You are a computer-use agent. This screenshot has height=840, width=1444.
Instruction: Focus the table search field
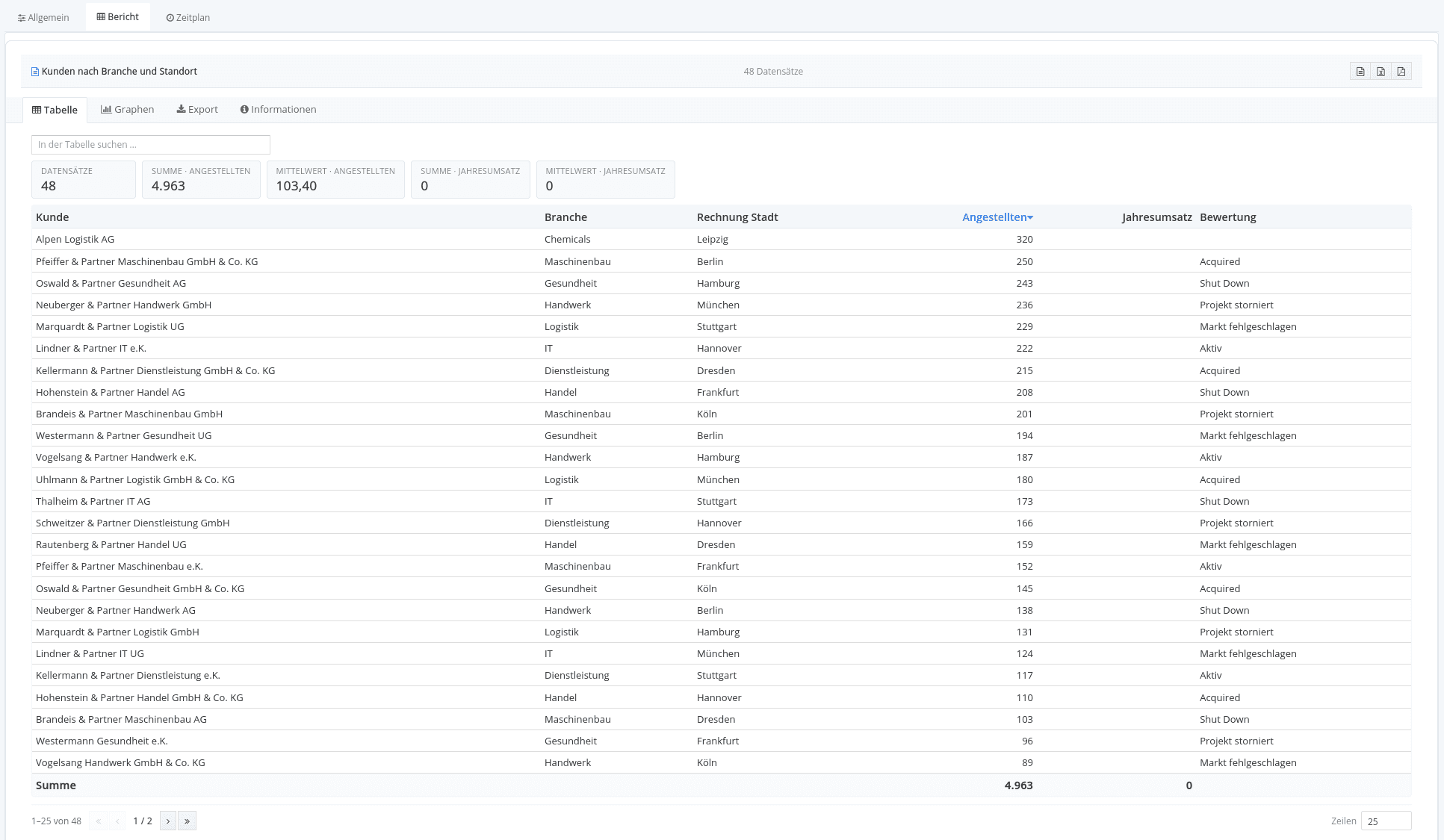point(151,145)
